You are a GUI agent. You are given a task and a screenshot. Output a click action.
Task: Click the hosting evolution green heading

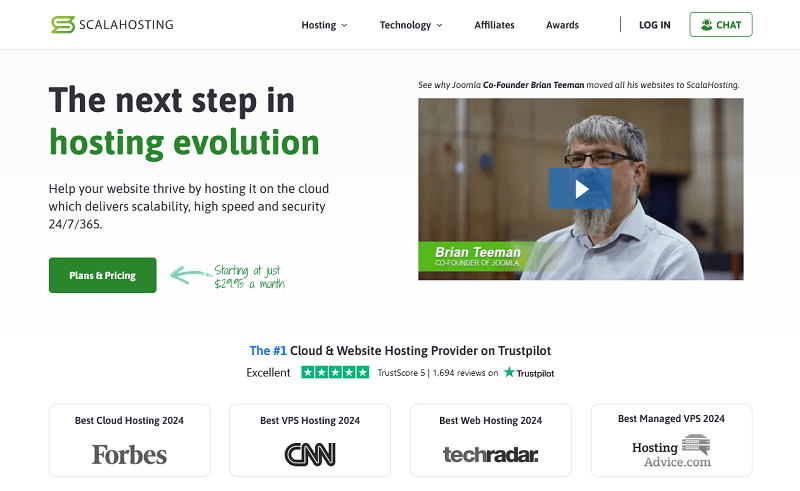point(184,142)
